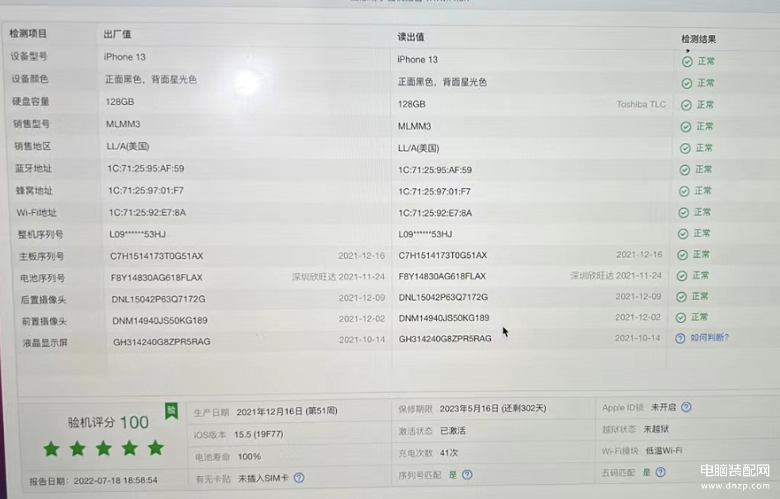Click 正常 check icon in 设备颜色 row
Viewport: 780px width, 499px height.
click(x=686, y=84)
